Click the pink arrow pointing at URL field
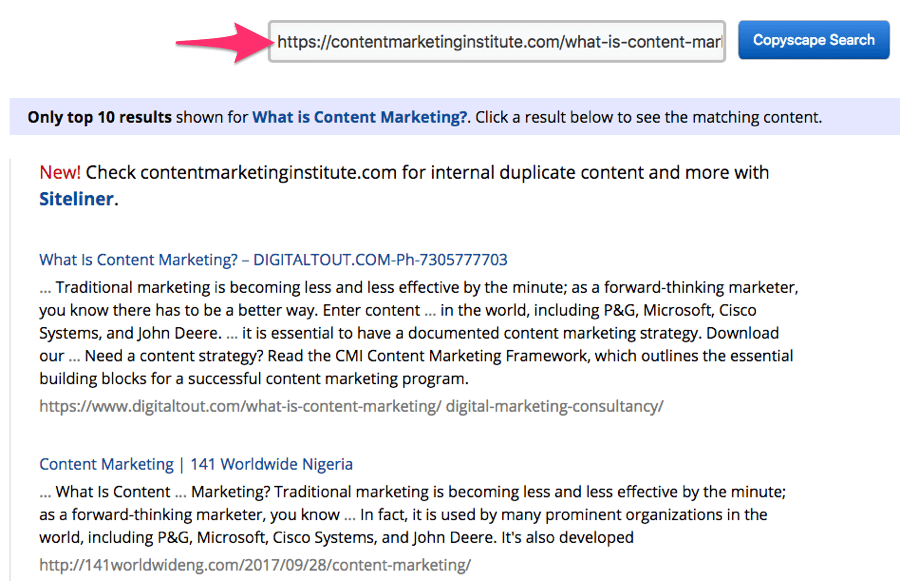The image size is (900, 581). (221, 42)
